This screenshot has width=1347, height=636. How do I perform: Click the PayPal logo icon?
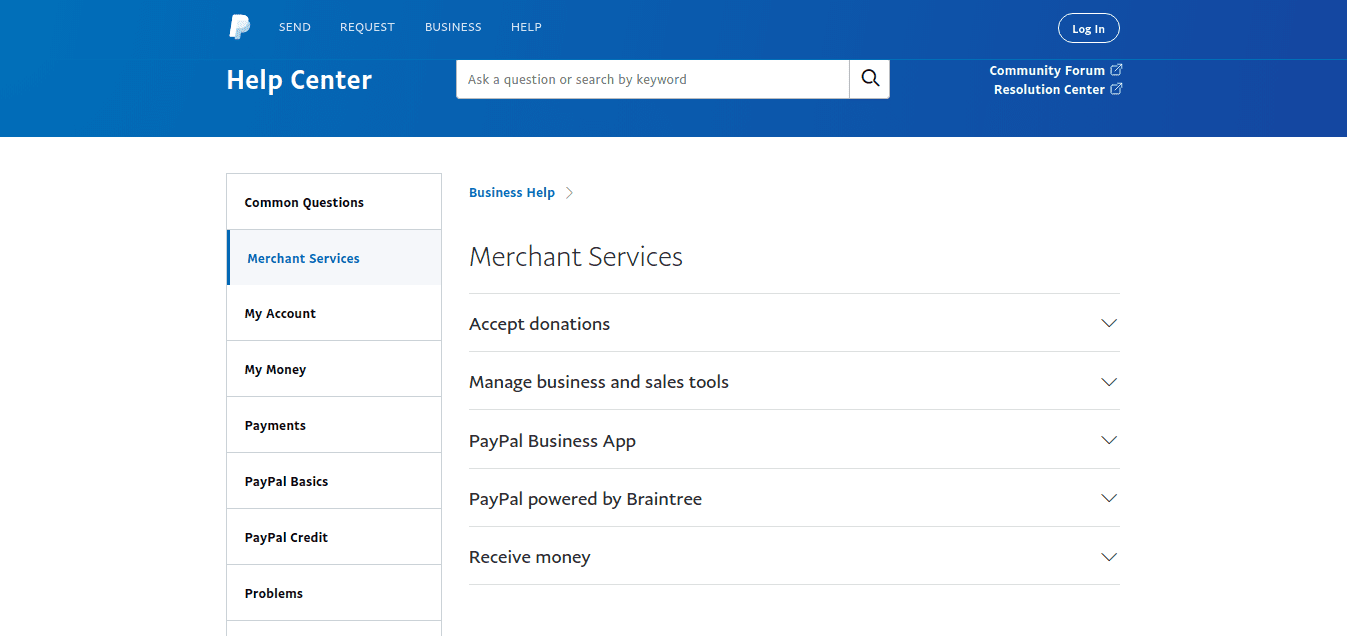[x=239, y=27]
